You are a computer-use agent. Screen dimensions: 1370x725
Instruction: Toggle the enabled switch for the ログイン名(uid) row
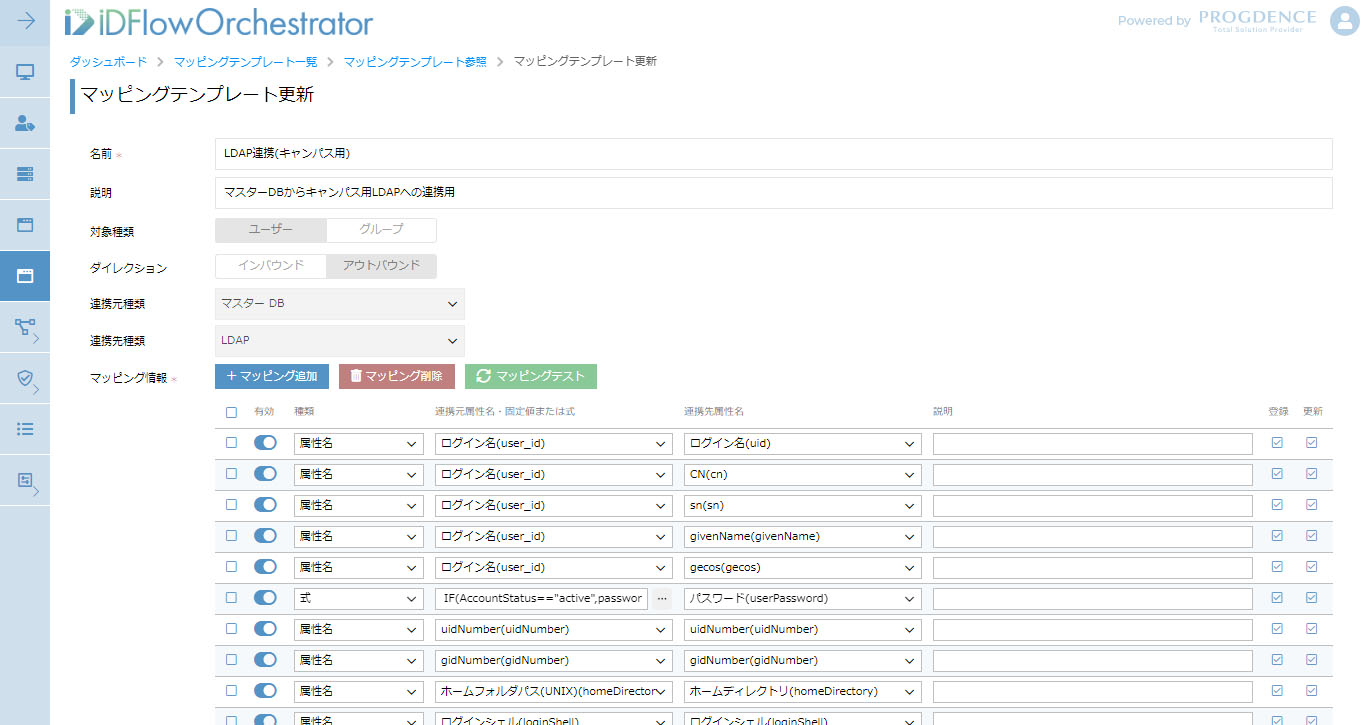(265, 443)
